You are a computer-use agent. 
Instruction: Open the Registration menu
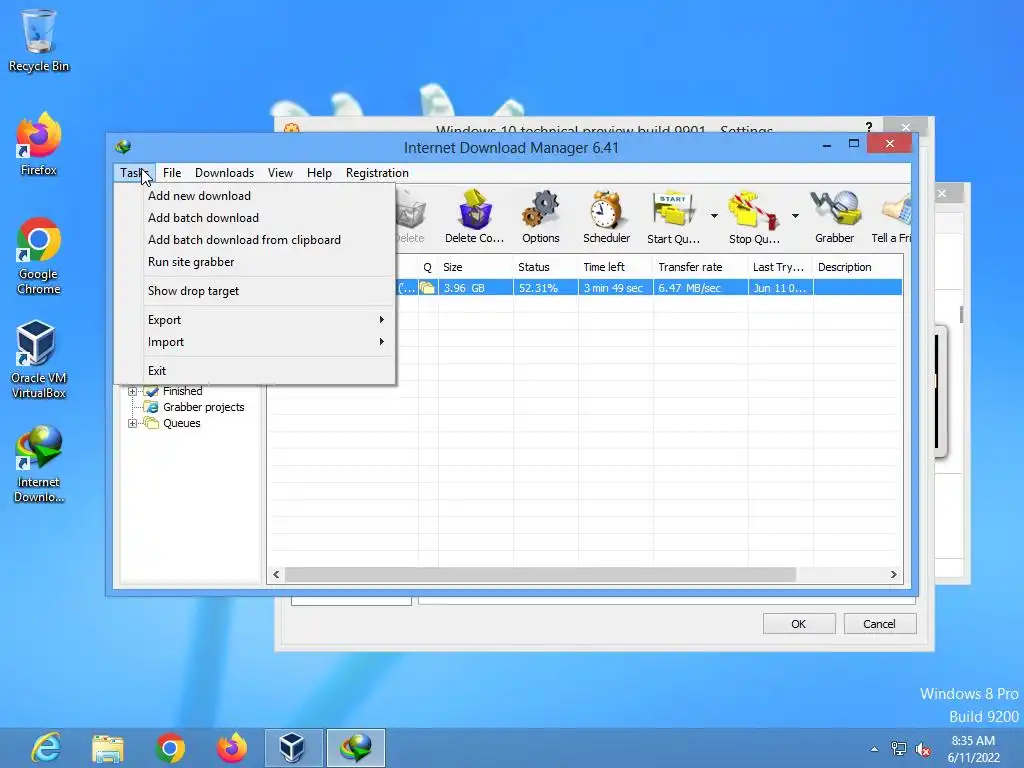[377, 173]
